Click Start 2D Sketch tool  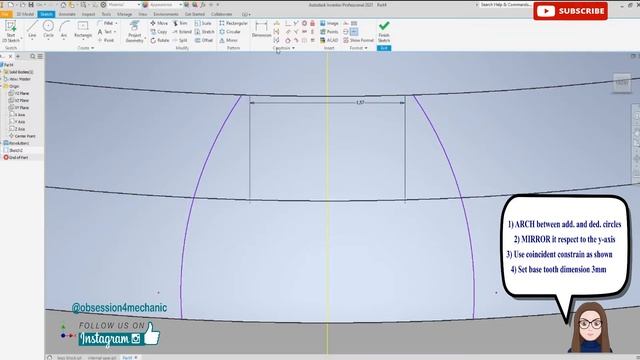(11, 31)
